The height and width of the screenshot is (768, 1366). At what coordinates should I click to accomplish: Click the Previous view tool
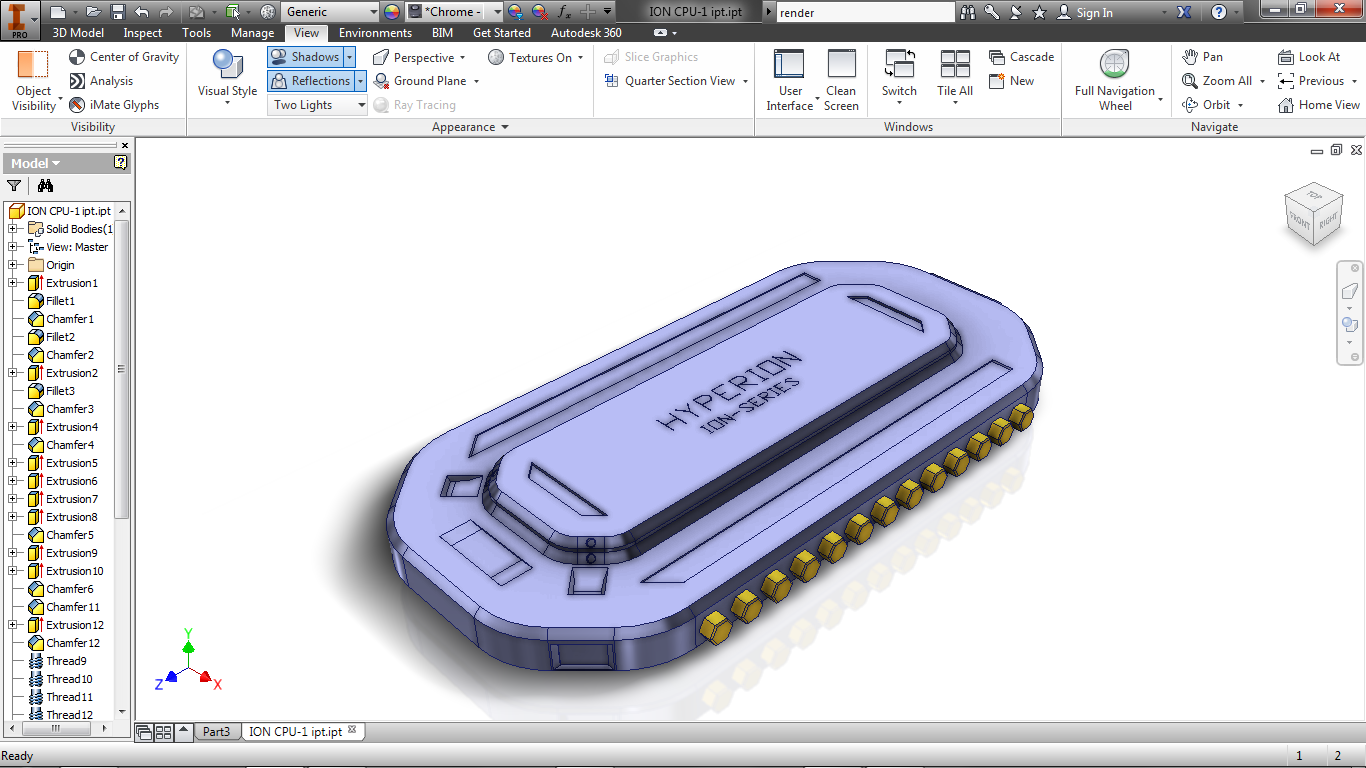1311,81
